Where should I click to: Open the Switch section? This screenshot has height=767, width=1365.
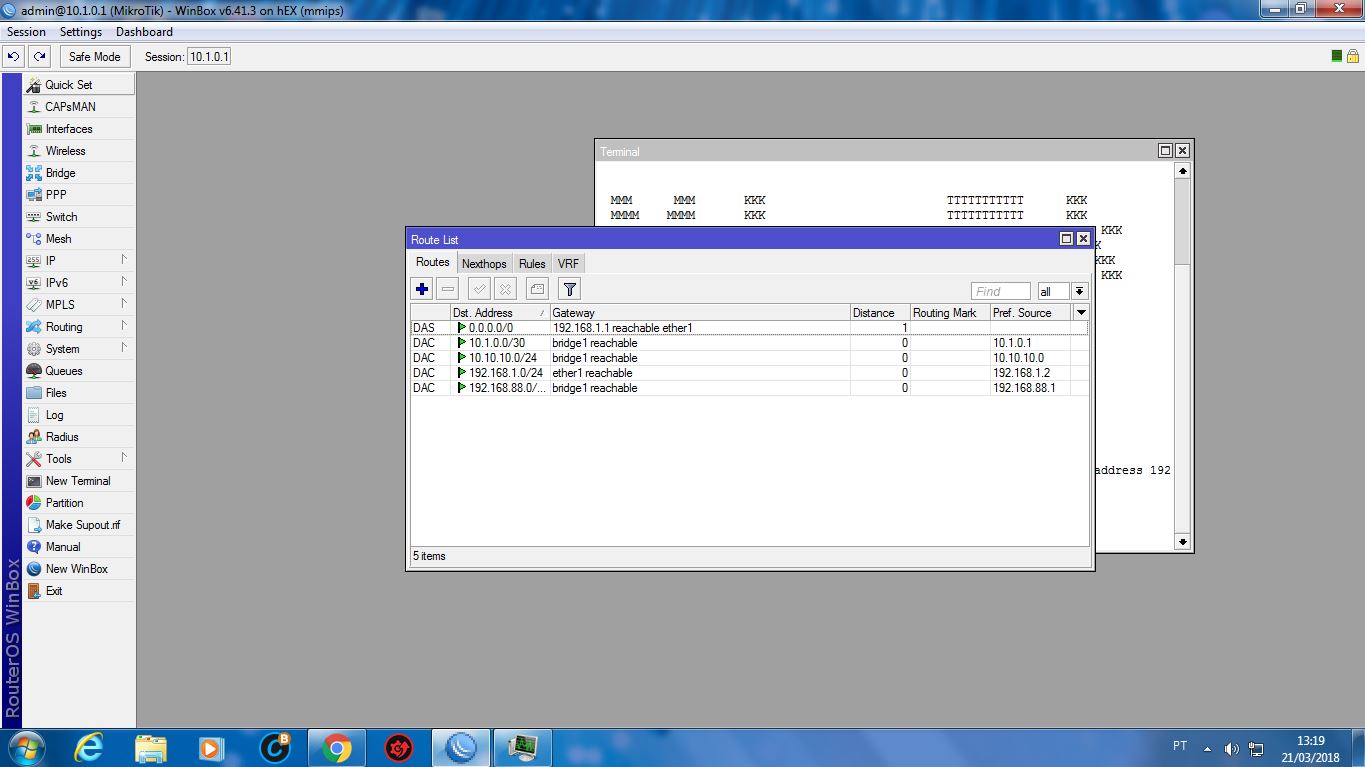click(x=79, y=217)
